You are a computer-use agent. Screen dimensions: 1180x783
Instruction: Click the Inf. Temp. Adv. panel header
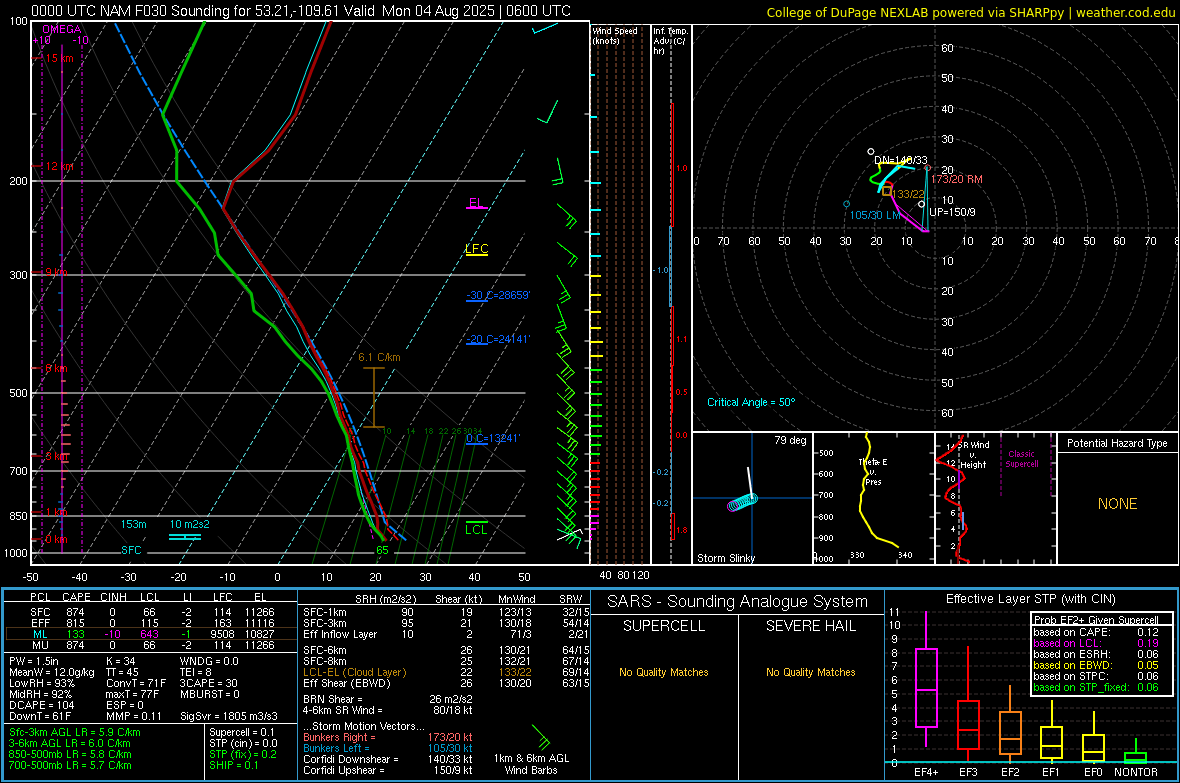[670, 41]
